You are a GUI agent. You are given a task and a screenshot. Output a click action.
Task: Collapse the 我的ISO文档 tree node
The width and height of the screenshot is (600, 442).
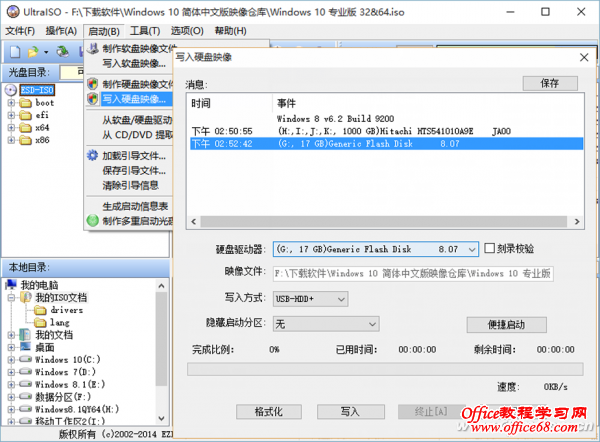click(11, 297)
